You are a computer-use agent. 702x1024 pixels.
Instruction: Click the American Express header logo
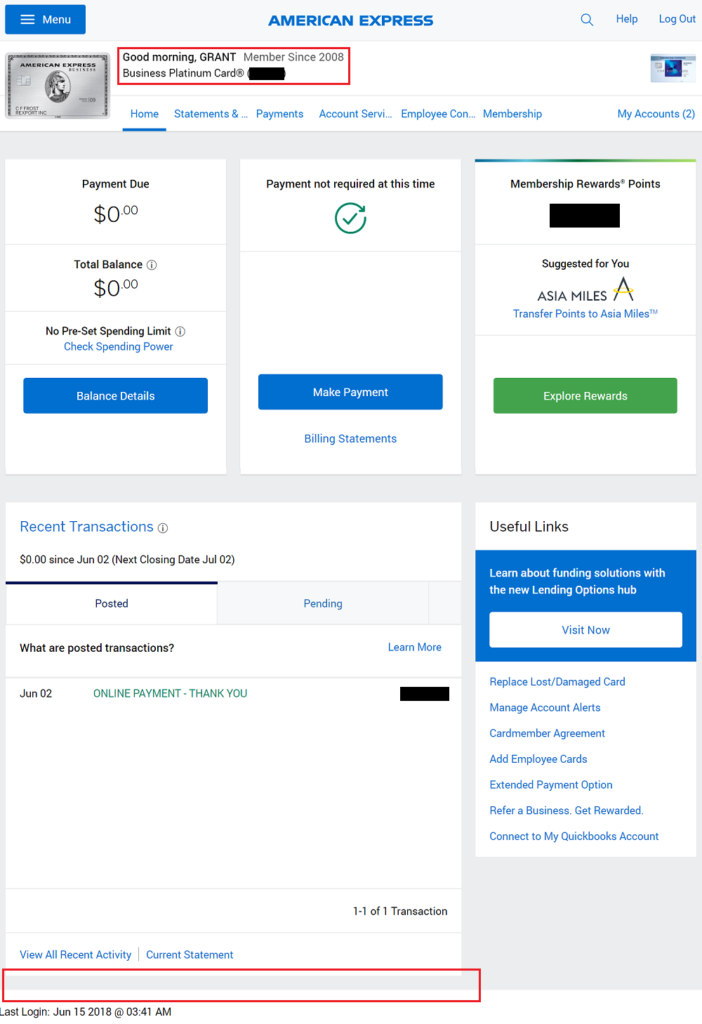[350, 20]
